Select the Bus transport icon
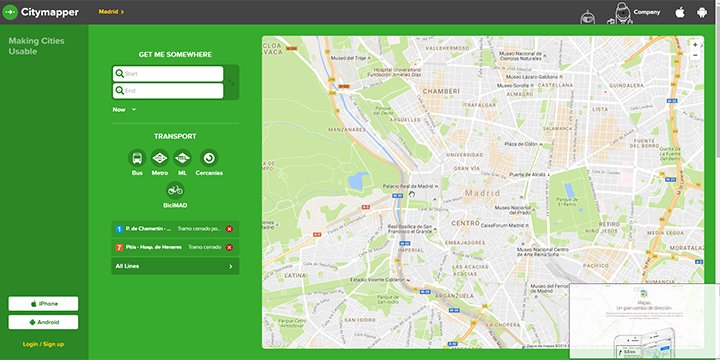 coord(137,158)
